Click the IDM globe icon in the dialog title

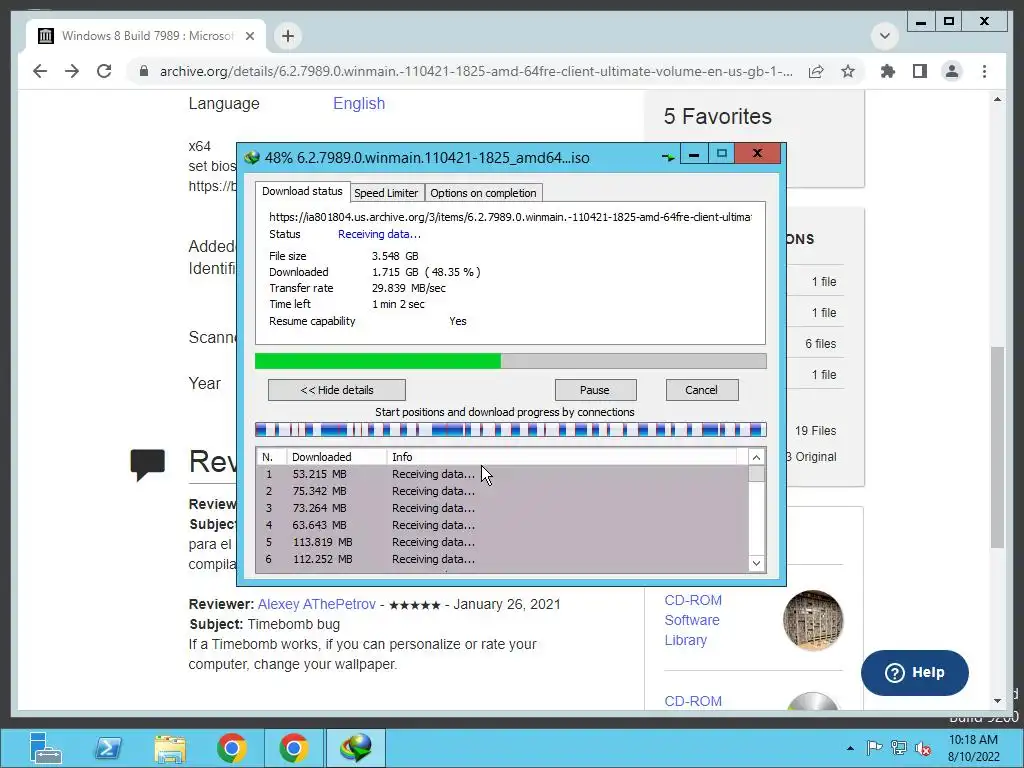252,157
